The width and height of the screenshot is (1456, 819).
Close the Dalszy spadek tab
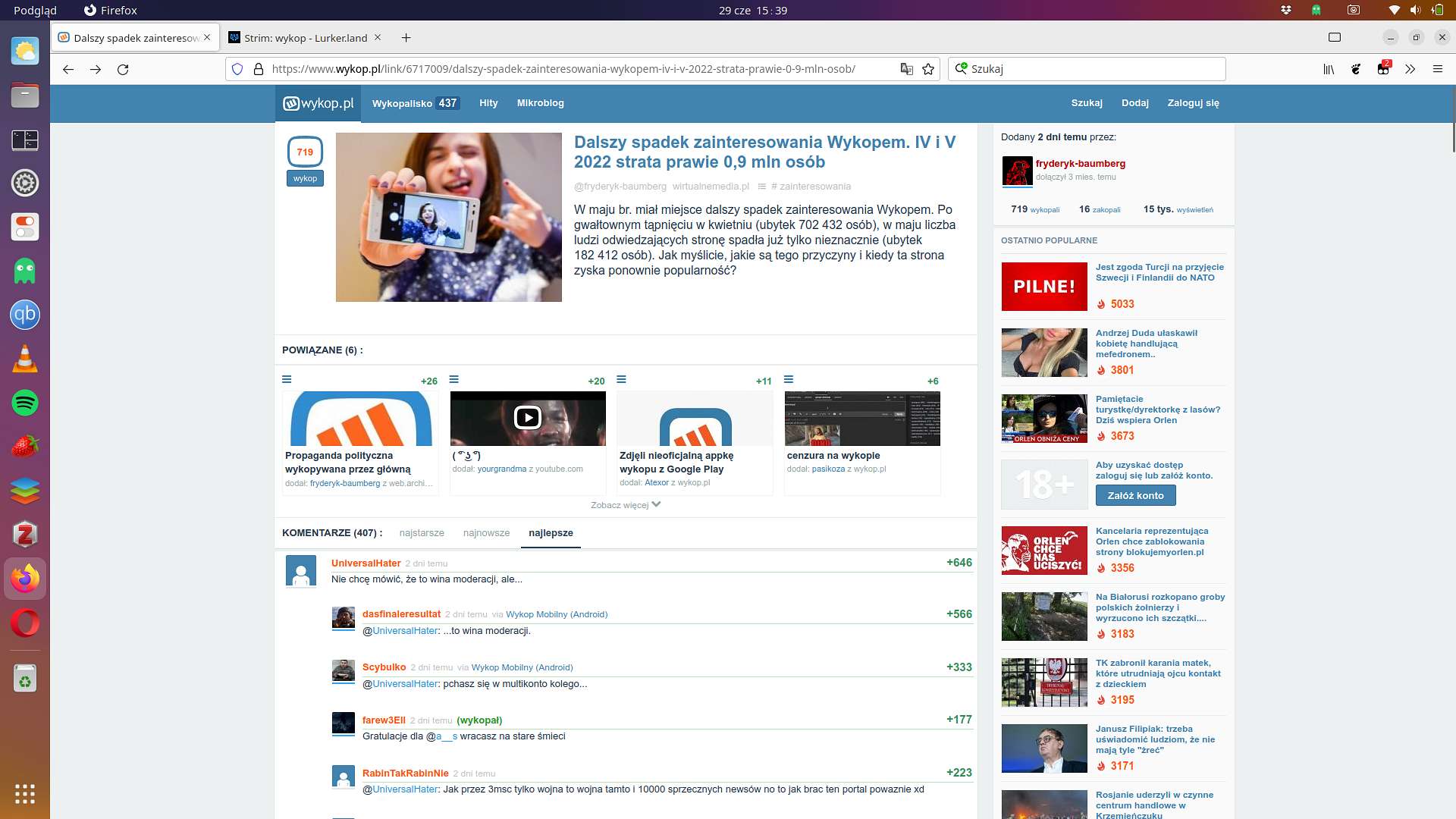point(207,37)
